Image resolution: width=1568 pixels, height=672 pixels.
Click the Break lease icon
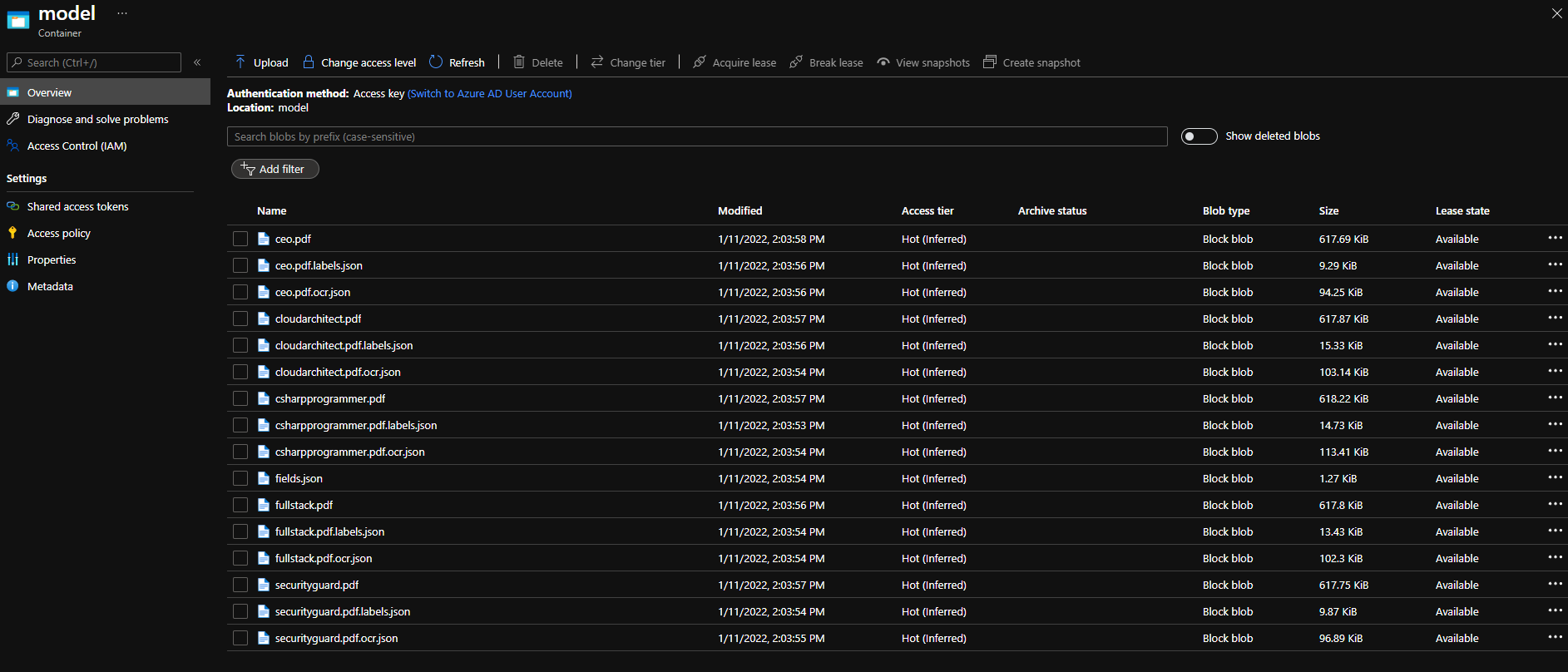tap(796, 62)
